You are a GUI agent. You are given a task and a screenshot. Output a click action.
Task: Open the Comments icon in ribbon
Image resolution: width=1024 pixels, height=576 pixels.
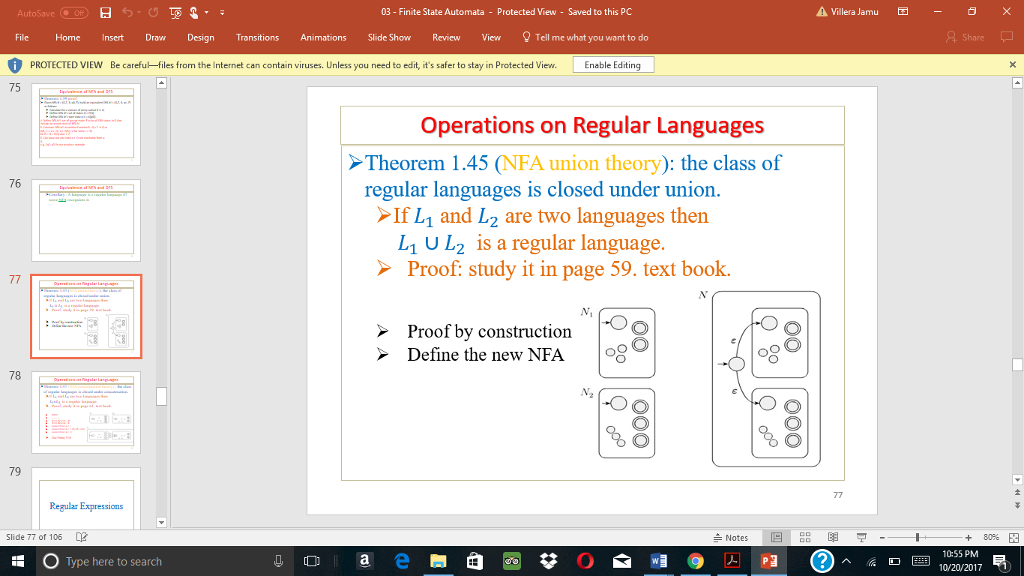(1007, 37)
